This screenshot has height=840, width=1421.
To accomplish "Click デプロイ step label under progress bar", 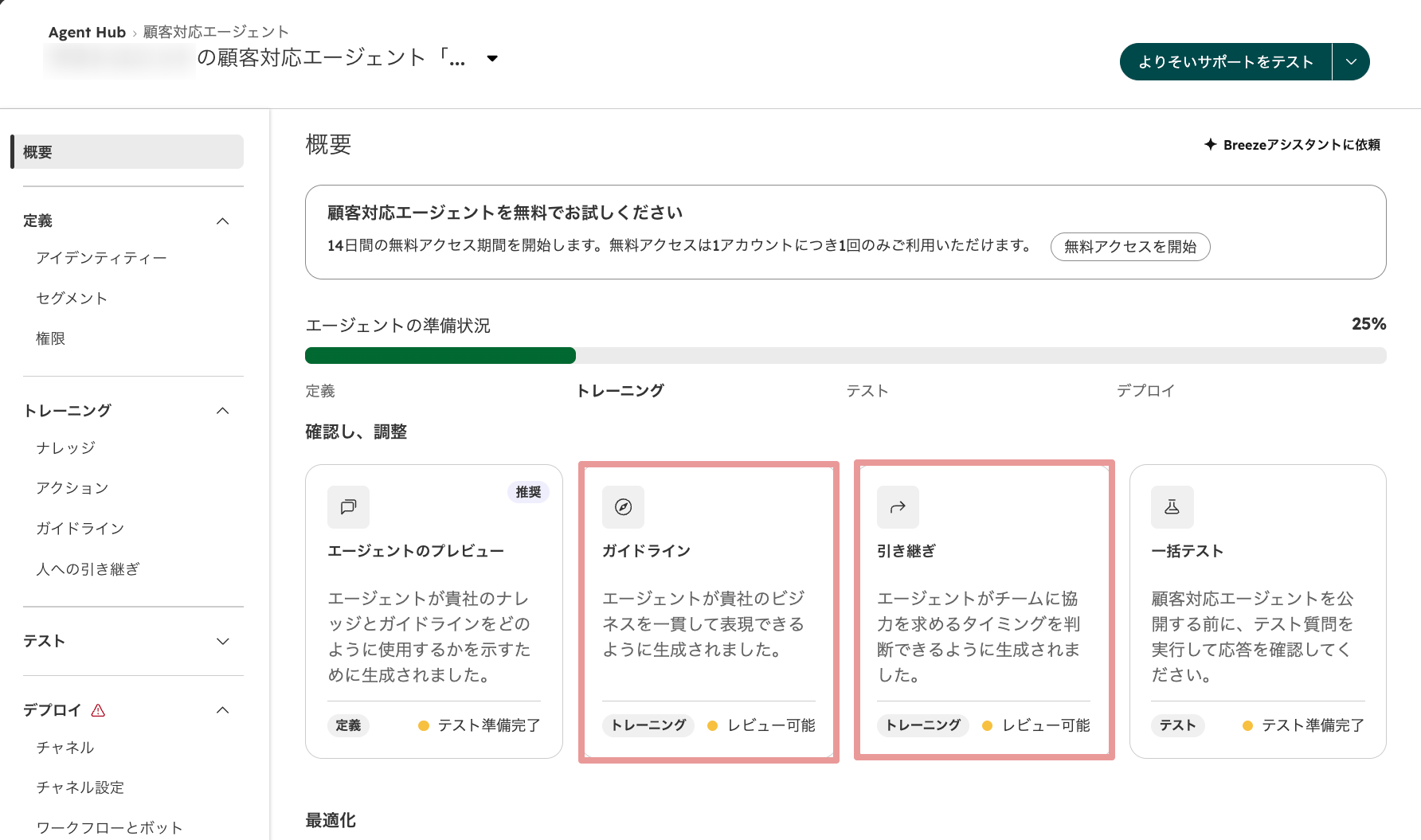I will pos(1145,391).
